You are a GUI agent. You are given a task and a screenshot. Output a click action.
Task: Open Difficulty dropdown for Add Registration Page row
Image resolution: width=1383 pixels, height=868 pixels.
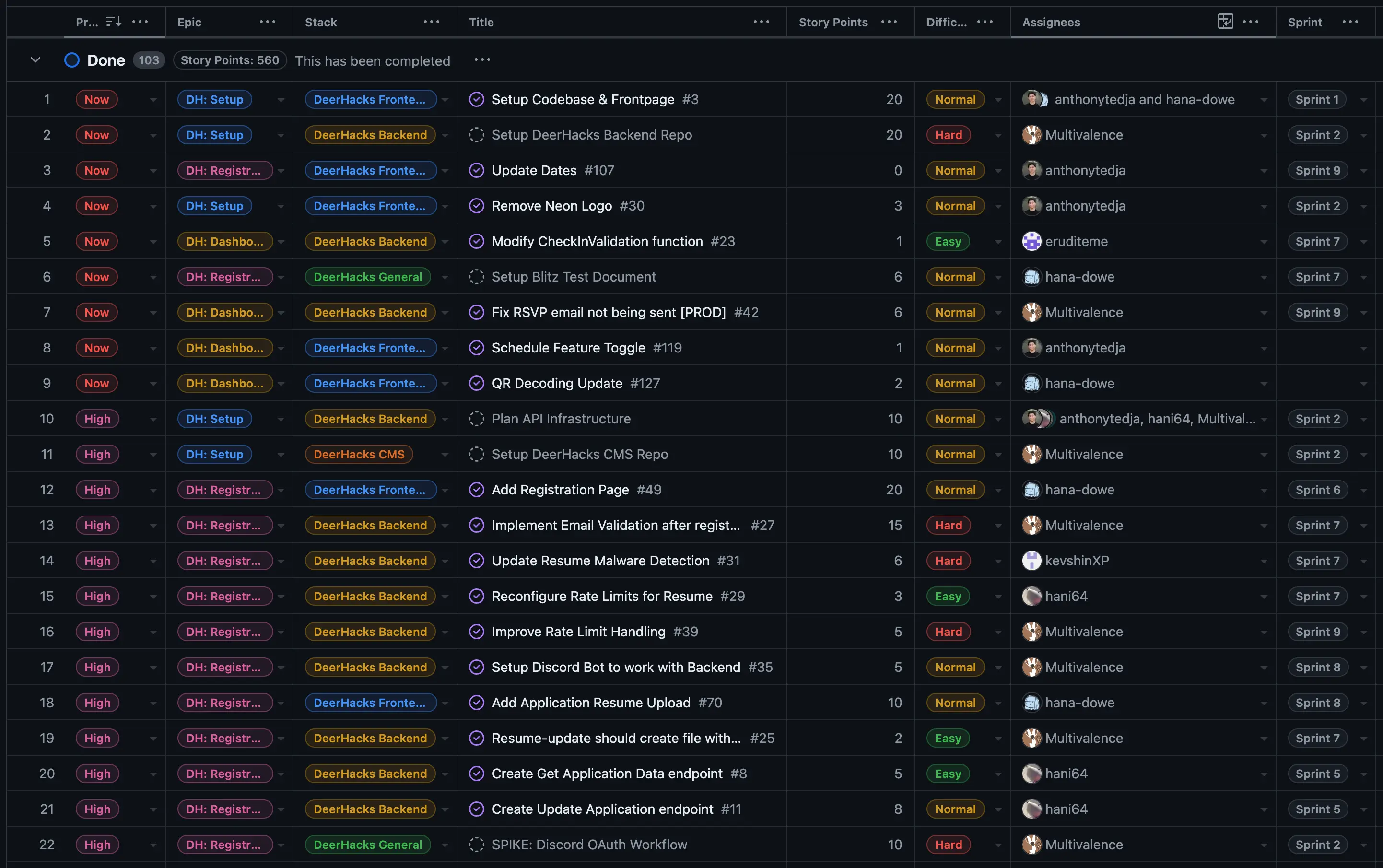tap(998, 490)
